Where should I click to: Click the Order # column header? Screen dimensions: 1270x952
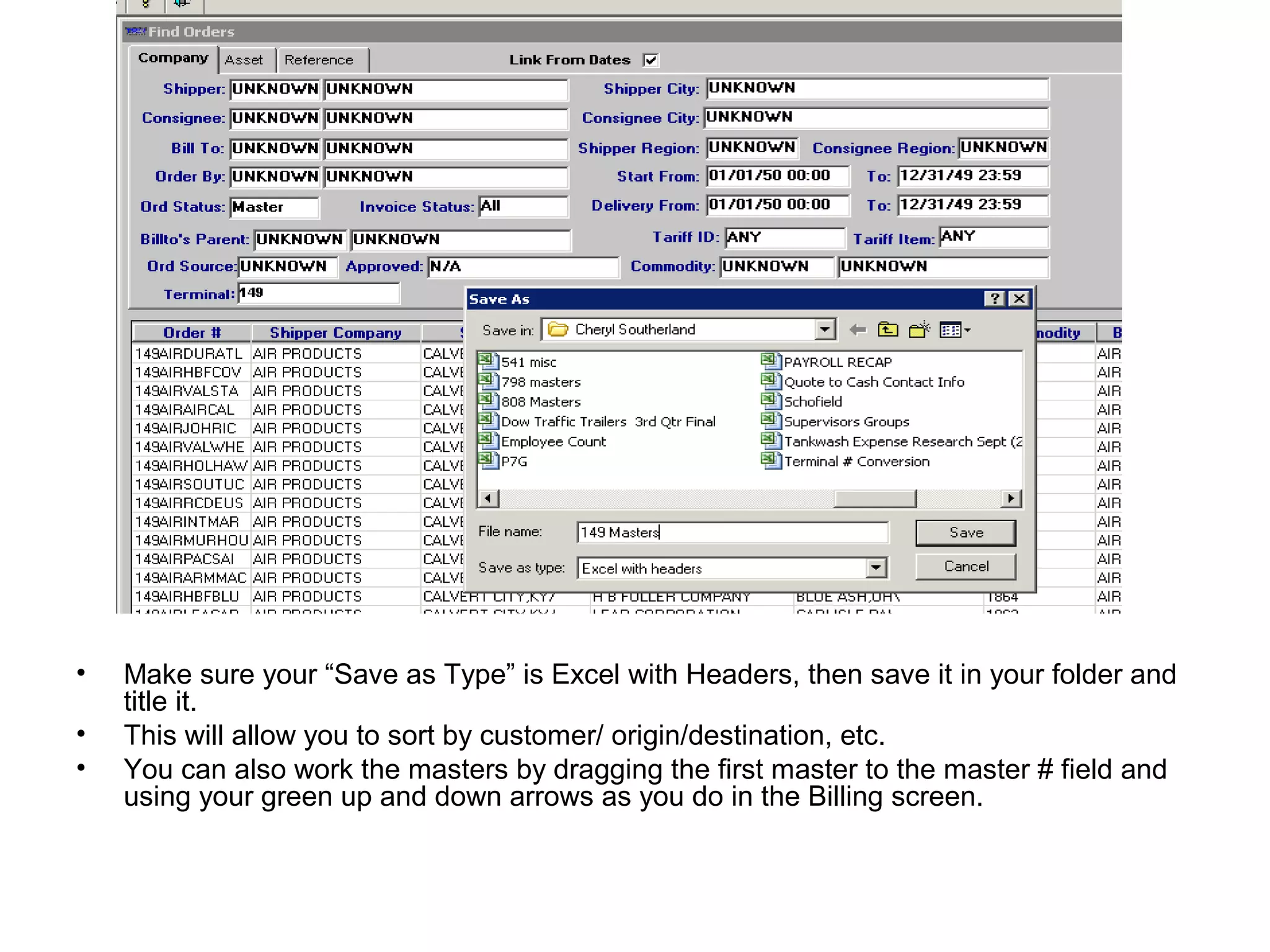click(x=192, y=333)
